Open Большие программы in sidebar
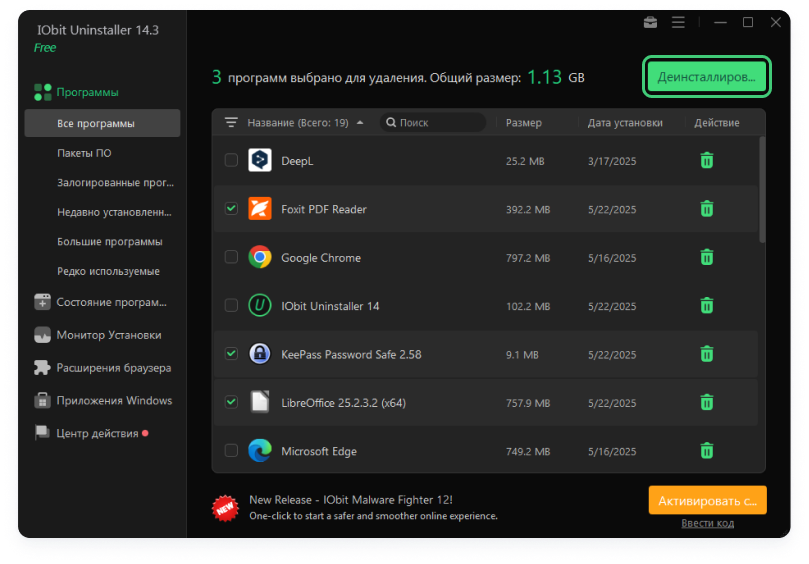Viewport: 809px width, 564px height. coord(109,241)
